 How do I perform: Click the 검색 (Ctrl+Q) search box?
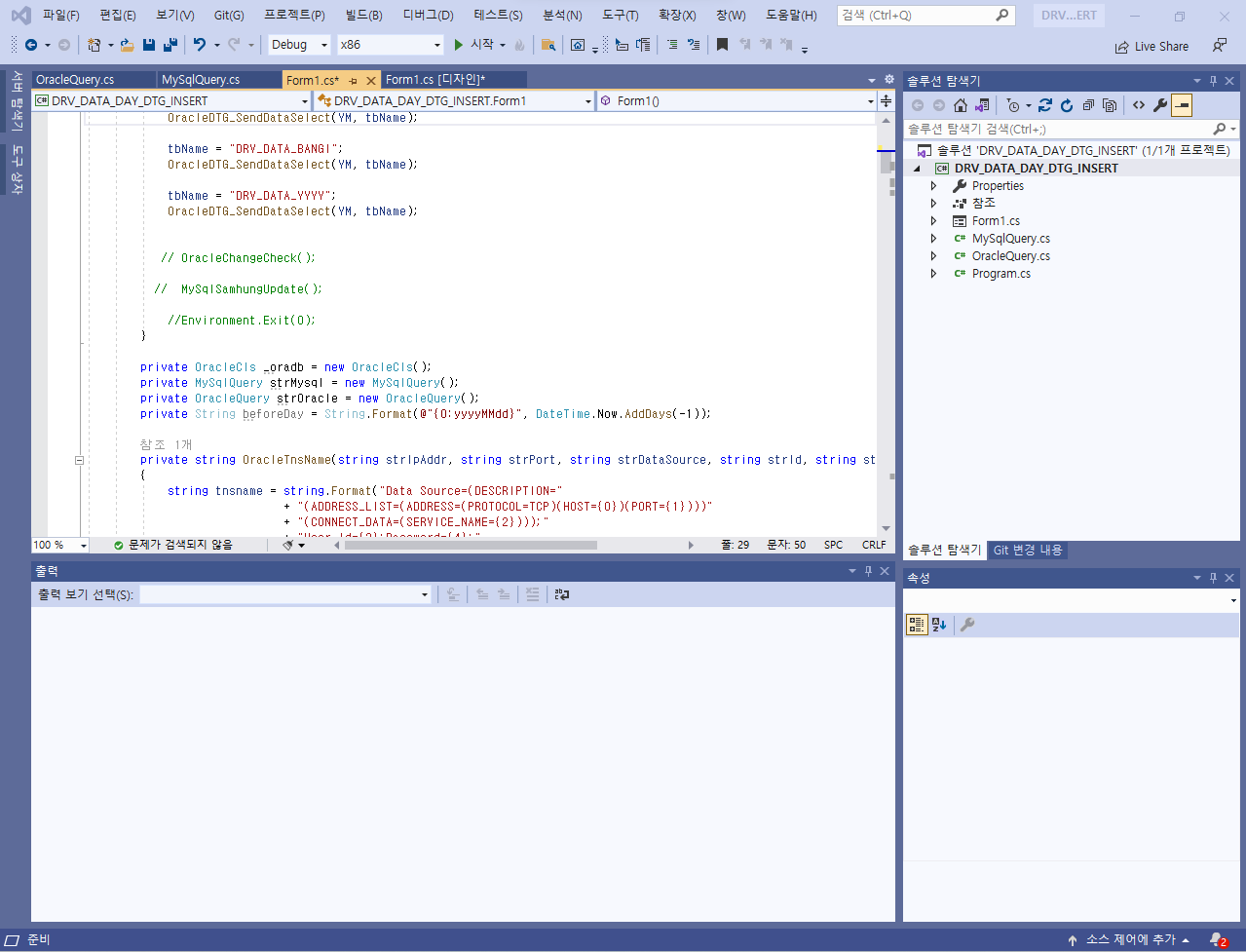coord(925,15)
